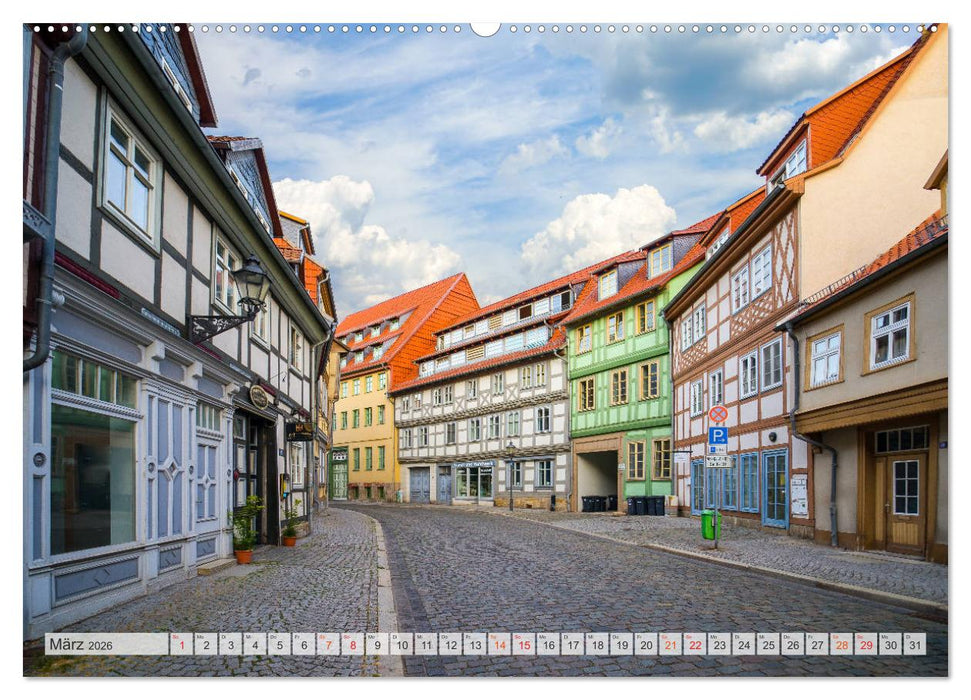Screen dimensions: 971x700
Task: Click the cobblestone street in the photo center
Action: 480,570
